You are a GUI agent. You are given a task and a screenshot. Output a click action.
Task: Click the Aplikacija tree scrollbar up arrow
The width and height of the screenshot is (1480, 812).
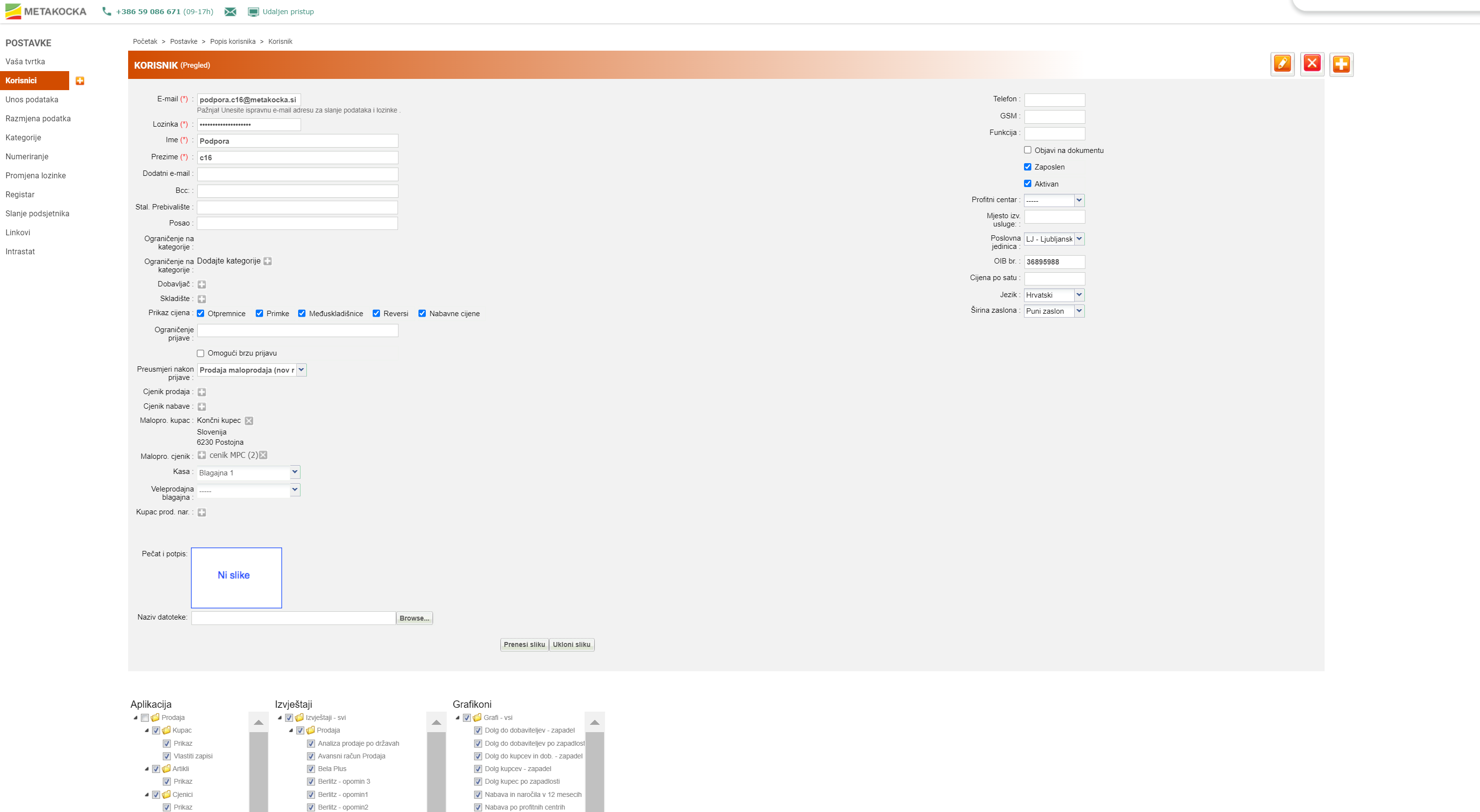pyautogui.click(x=259, y=722)
